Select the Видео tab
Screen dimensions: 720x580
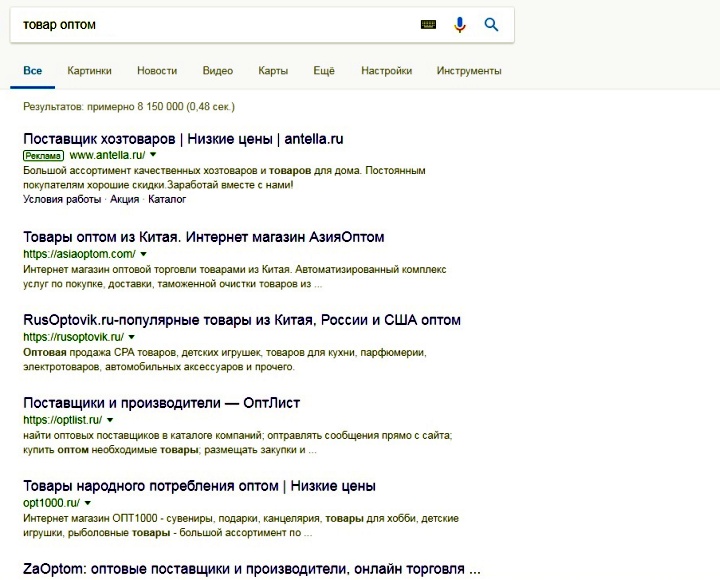pyautogui.click(x=217, y=71)
